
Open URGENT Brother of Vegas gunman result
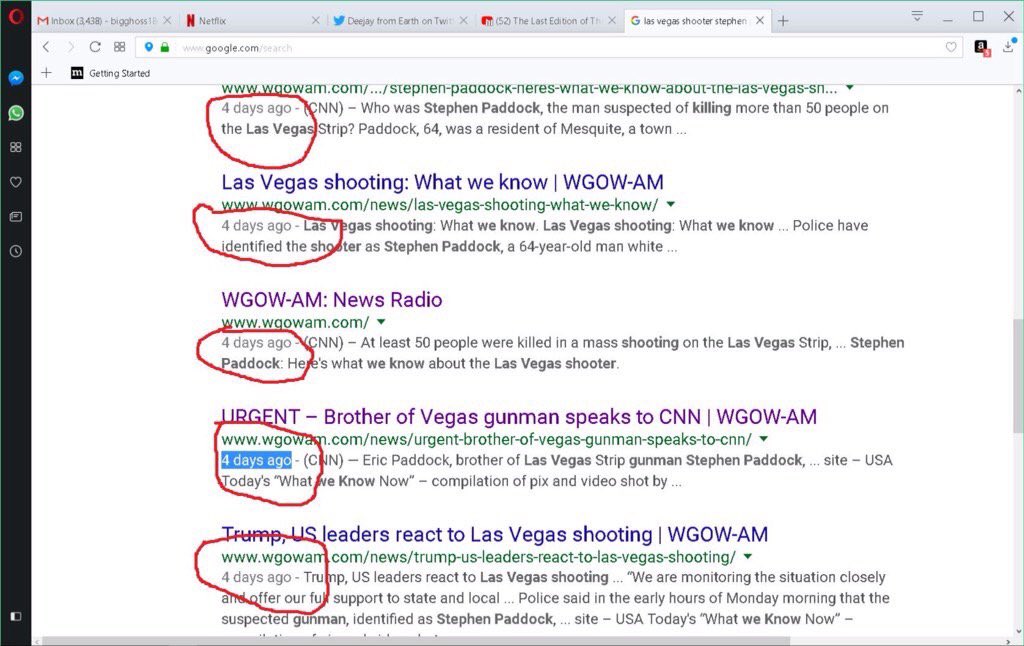pos(519,417)
